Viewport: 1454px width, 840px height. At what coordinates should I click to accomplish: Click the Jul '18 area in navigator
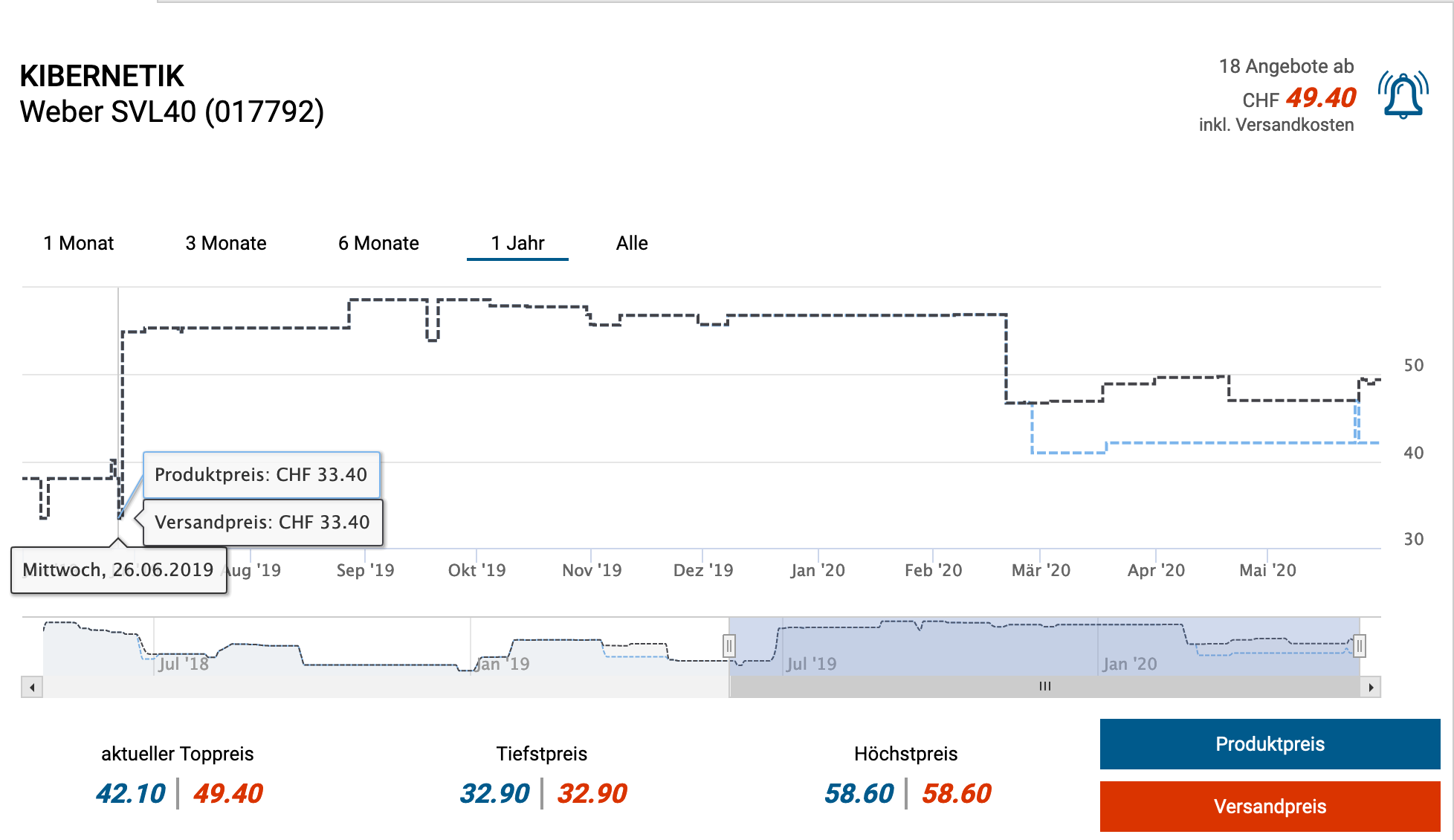184,664
